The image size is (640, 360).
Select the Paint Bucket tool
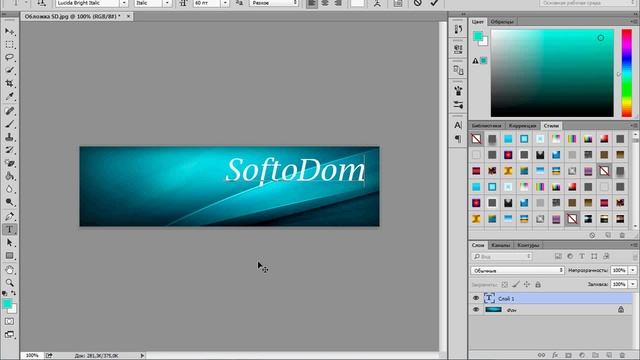pyautogui.click(x=9, y=176)
